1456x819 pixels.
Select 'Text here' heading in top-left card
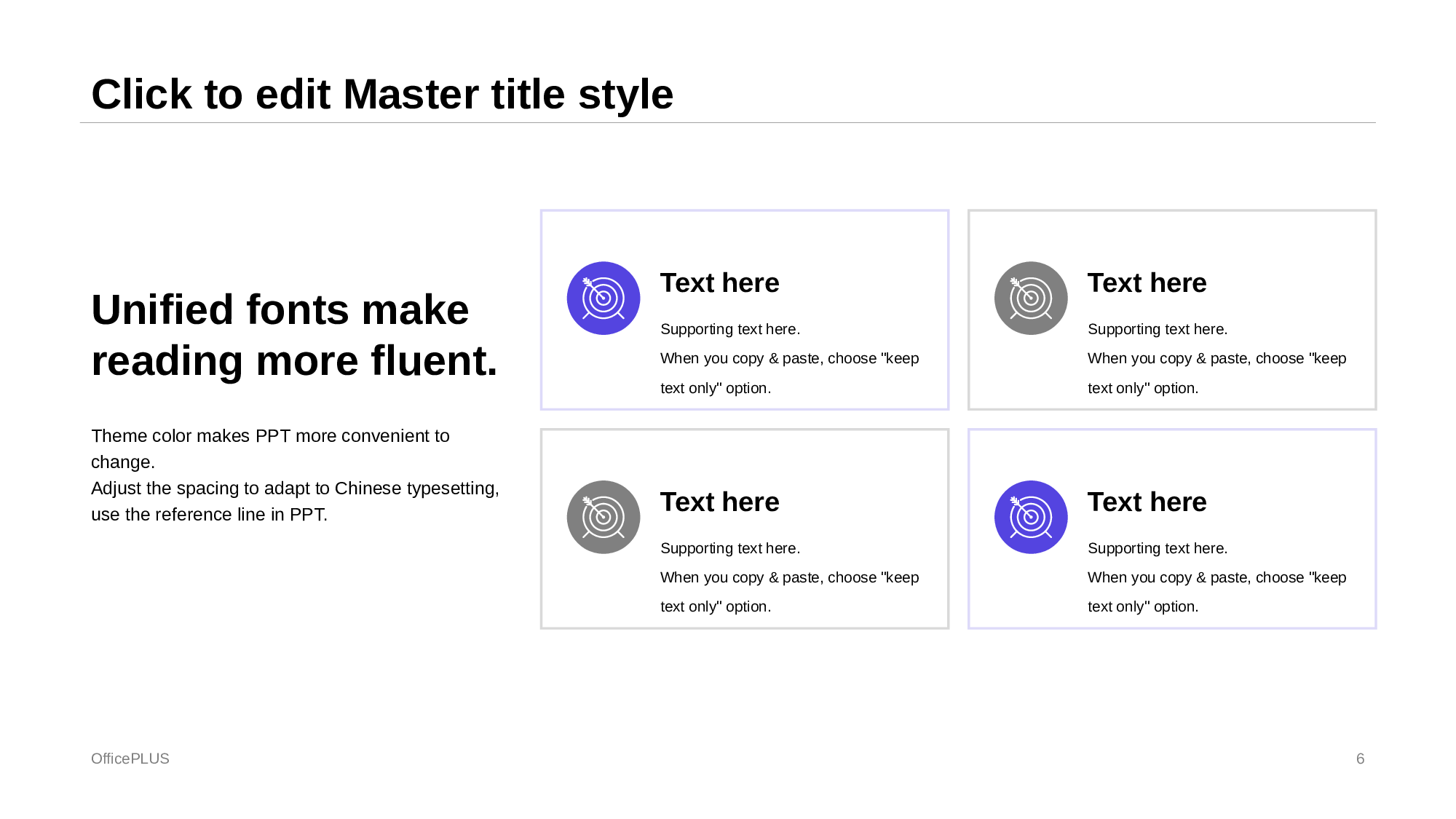(719, 283)
